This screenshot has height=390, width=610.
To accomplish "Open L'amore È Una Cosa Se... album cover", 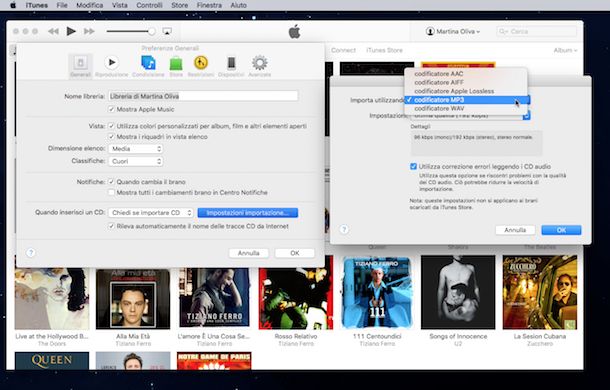I will point(214,299).
